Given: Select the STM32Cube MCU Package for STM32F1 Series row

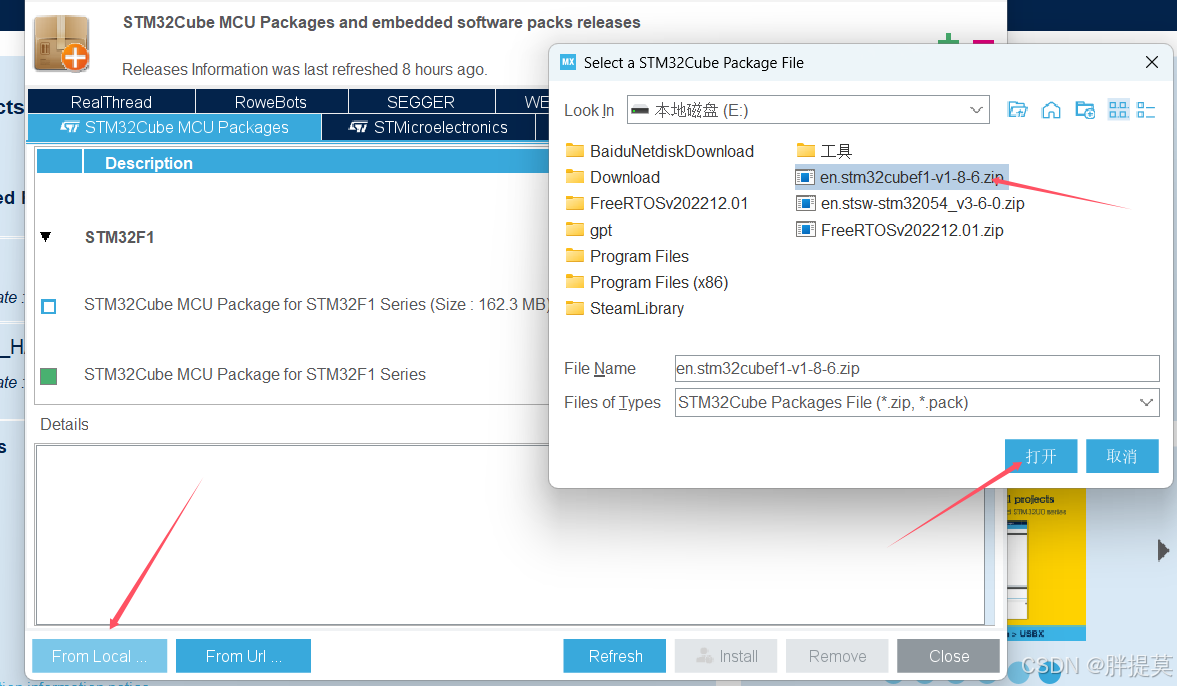Looking at the screenshot, I should click(x=255, y=375).
